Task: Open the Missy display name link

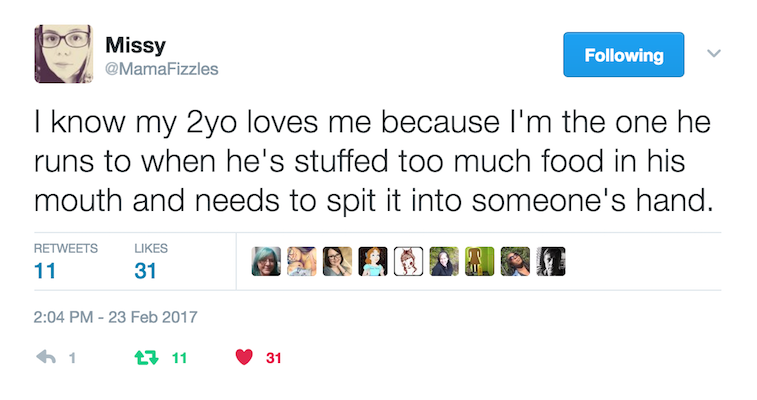Action: pos(136,45)
